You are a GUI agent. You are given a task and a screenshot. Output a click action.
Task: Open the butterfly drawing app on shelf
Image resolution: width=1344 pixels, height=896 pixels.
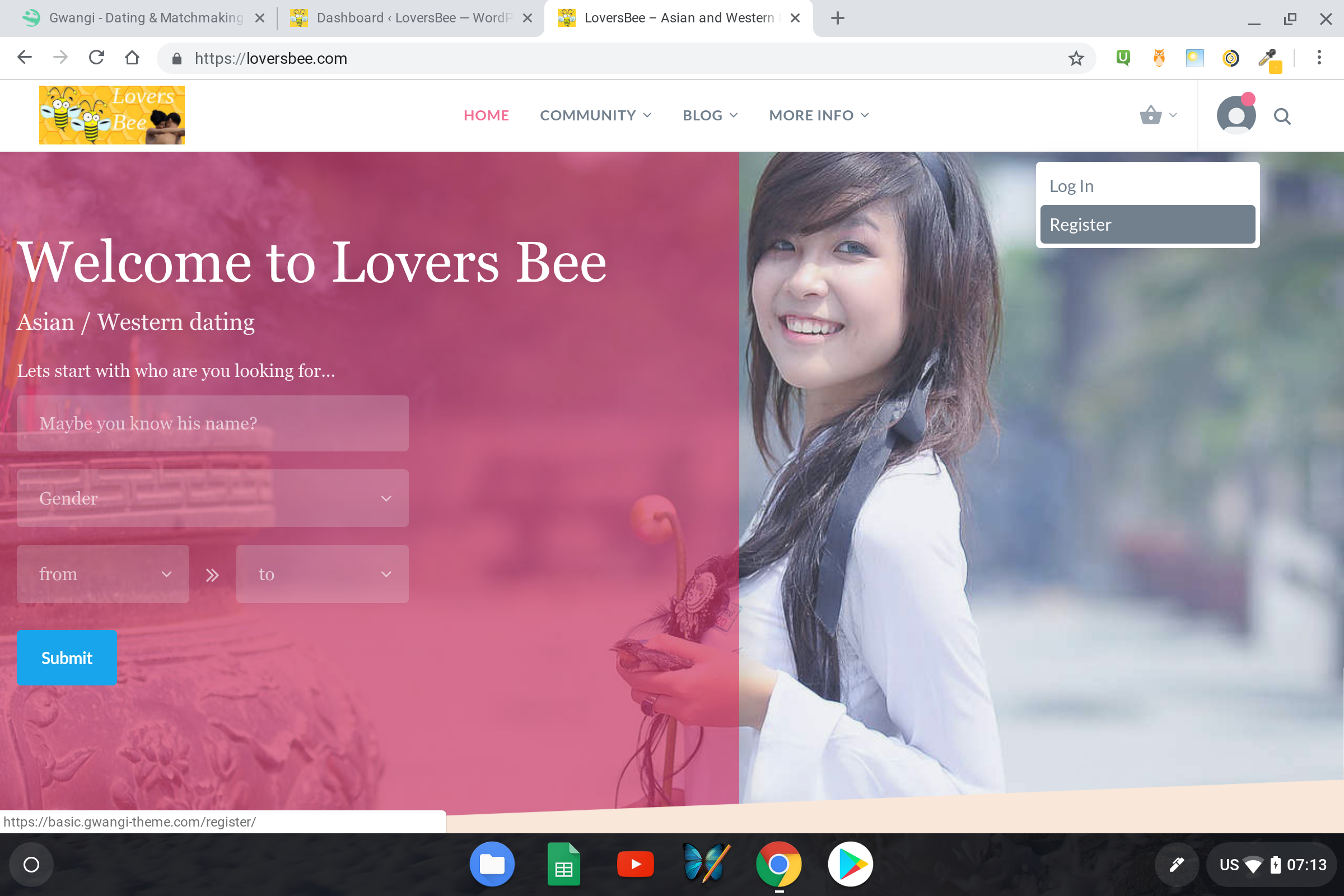[x=707, y=864]
